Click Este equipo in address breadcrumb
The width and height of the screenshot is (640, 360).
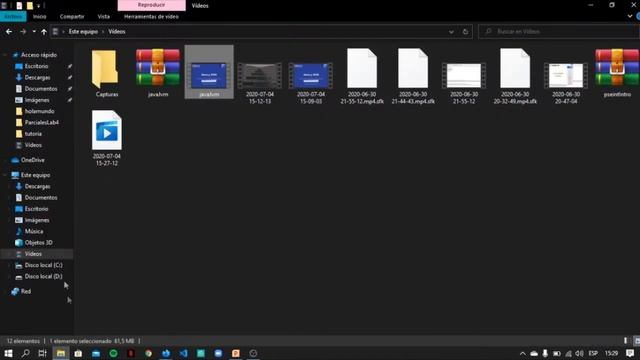pyautogui.click(x=83, y=31)
